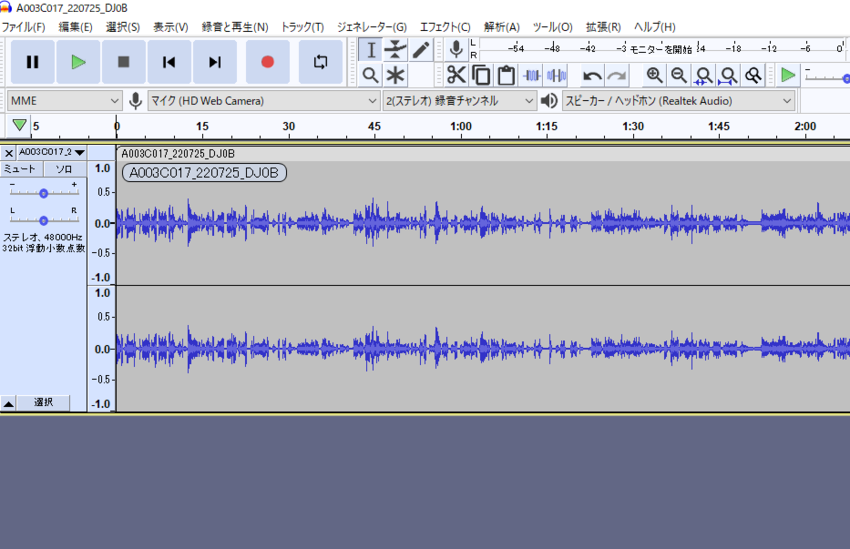Fit entire project in window
Screen dimensions: 850x549
729,75
